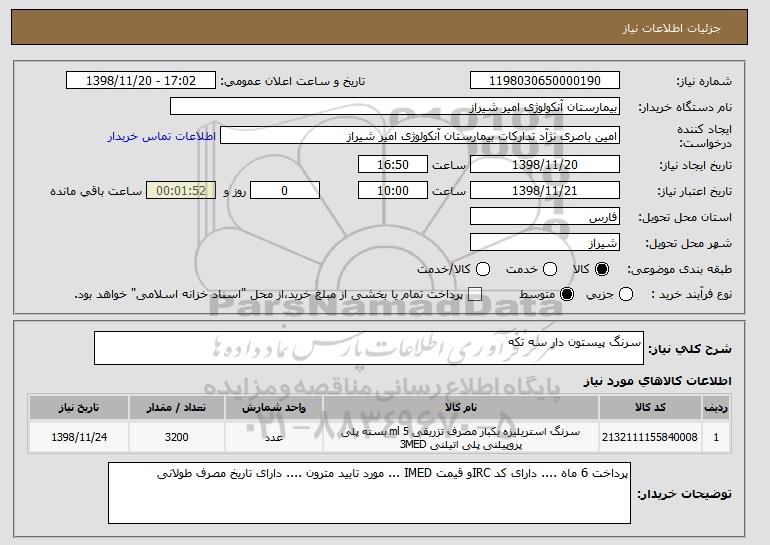Click the تاریخ نیاز column header
The width and height of the screenshot is (770, 545).
pos(79,408)
